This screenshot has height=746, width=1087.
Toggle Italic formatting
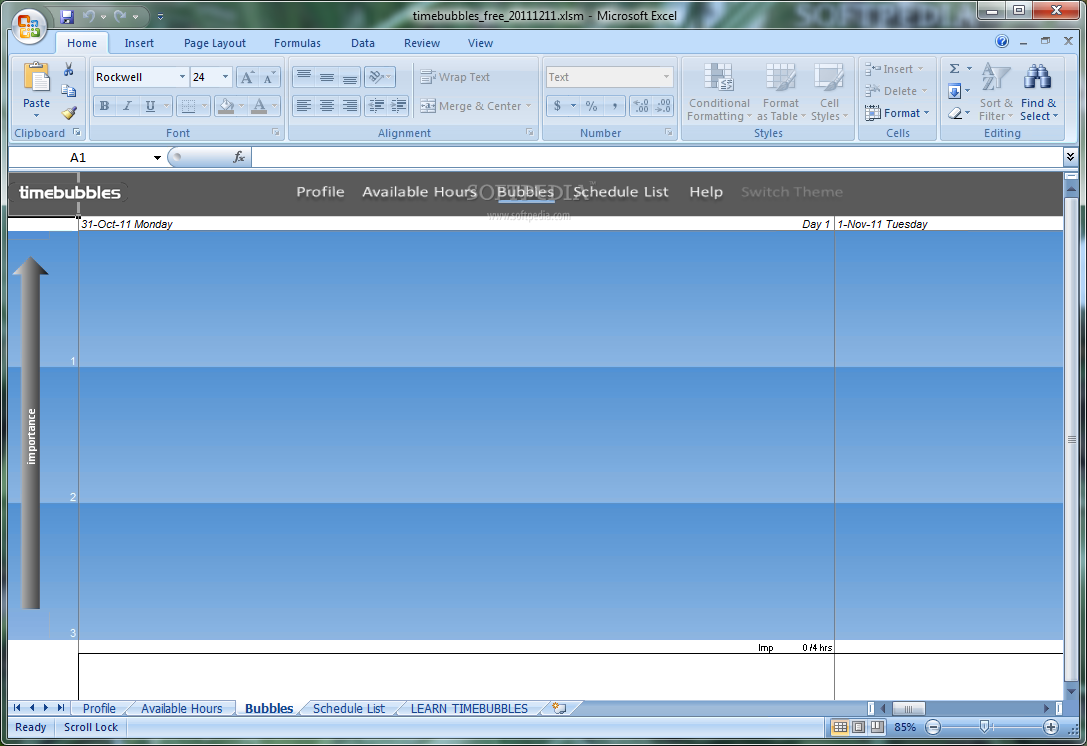(127, 106)
